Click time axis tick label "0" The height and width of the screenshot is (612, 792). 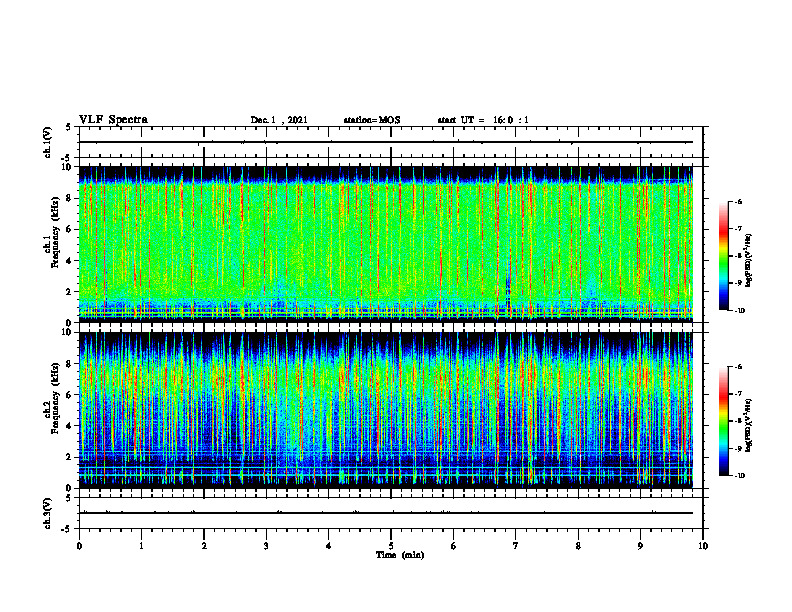79,546
